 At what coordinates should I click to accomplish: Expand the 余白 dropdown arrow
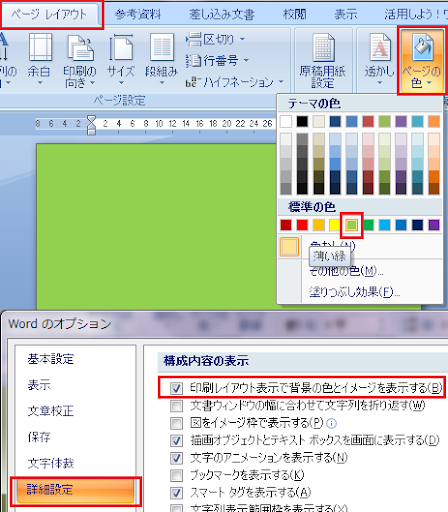pos(40,83)
